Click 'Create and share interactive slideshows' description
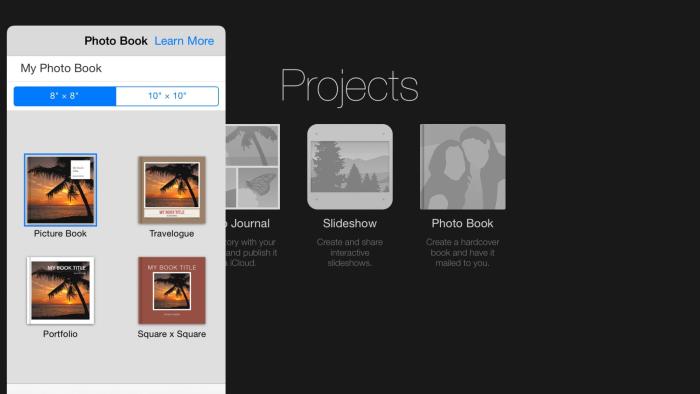Screen dimensions: 700x394 (350, 253)
